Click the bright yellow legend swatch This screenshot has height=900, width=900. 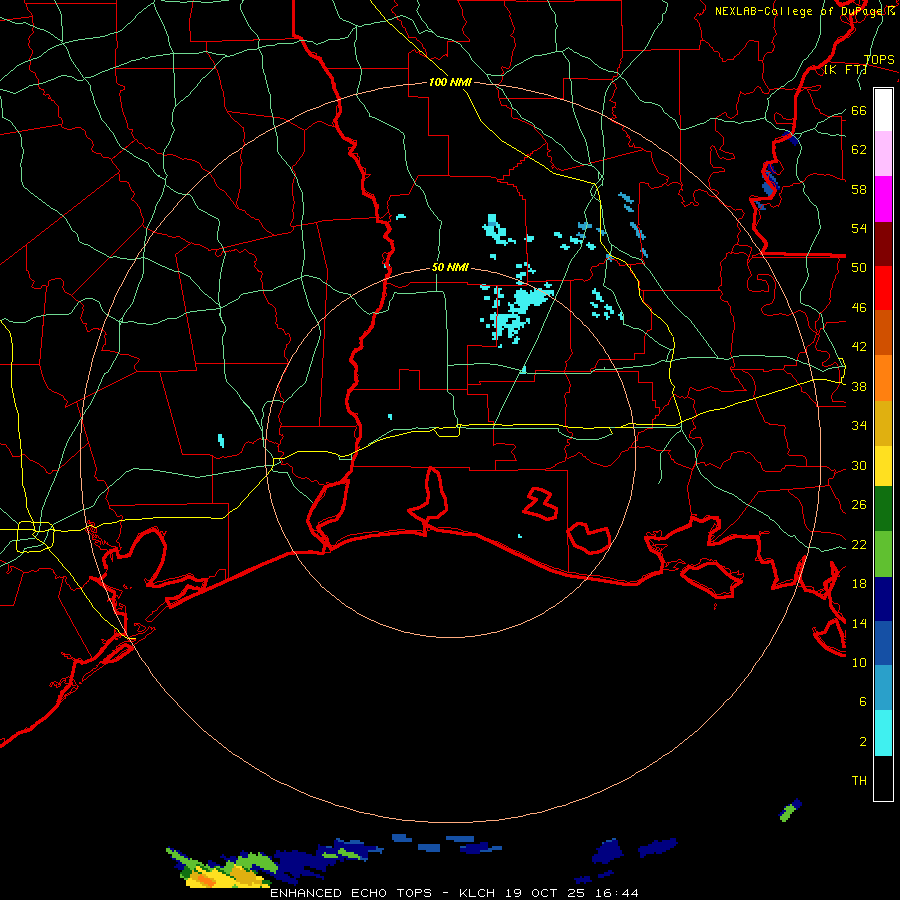click(883, 465)
